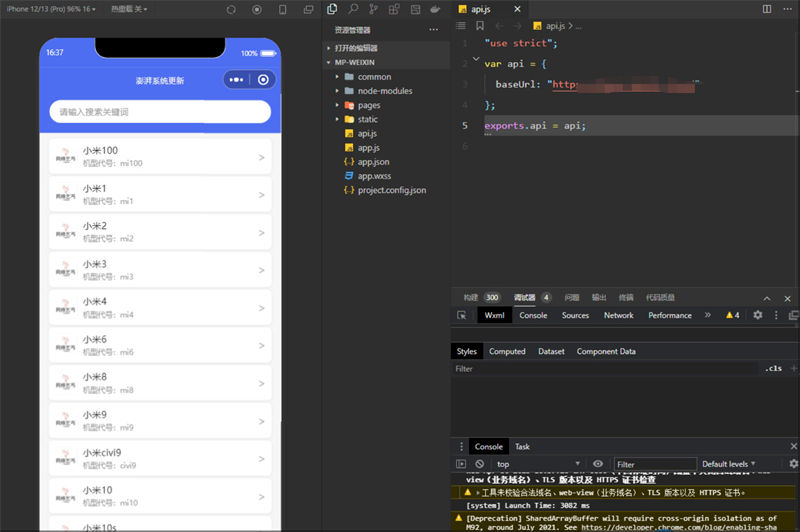
Task: Open the devtools more options vertical dots
Action: [776, 315]
